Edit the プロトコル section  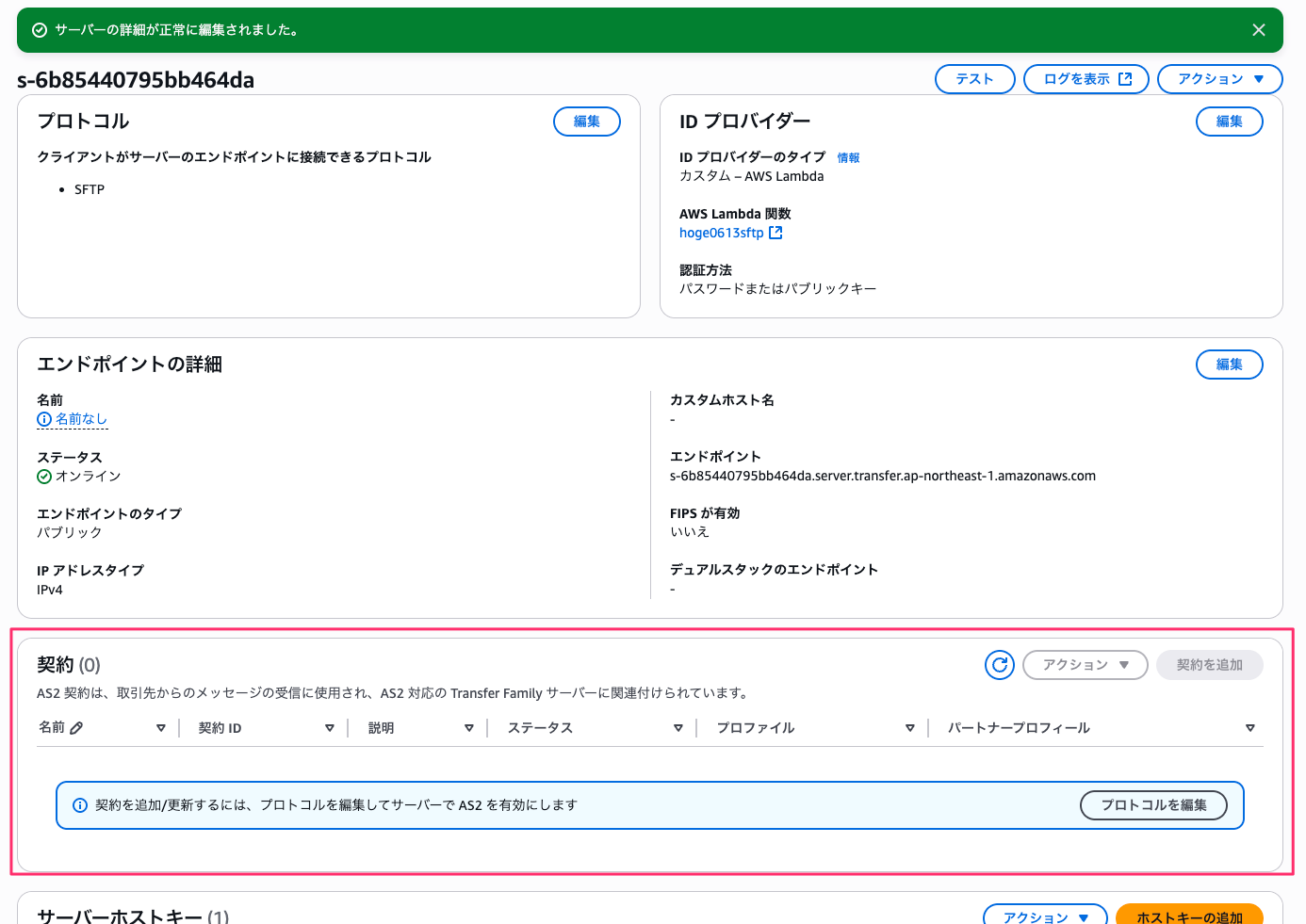(586, 122)
